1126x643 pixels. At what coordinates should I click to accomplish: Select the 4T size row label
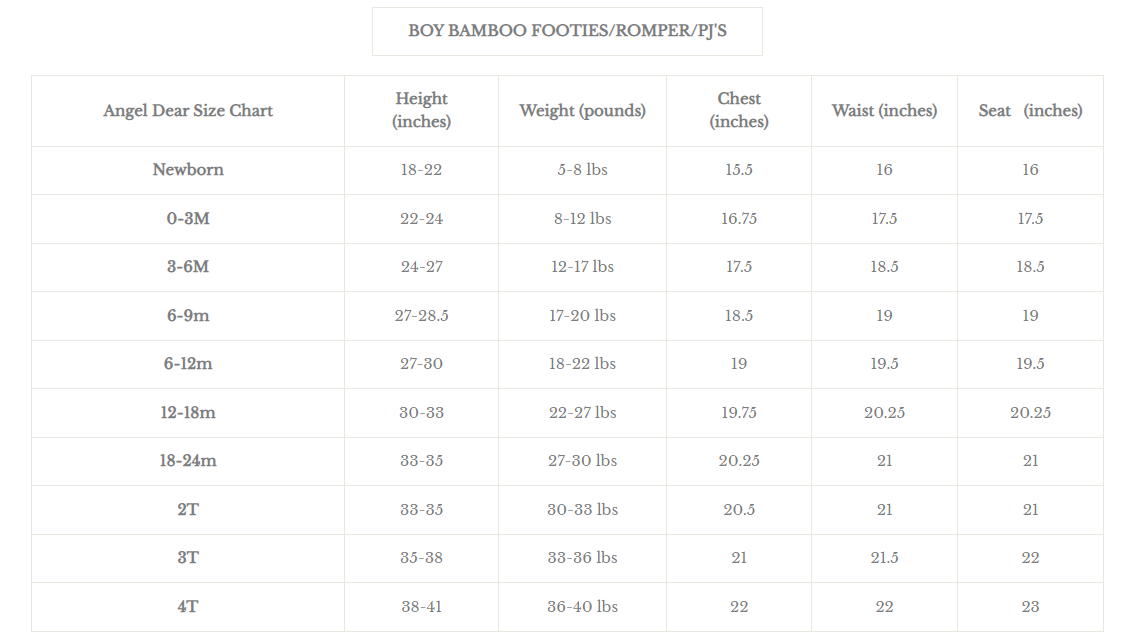click(188, 607)
